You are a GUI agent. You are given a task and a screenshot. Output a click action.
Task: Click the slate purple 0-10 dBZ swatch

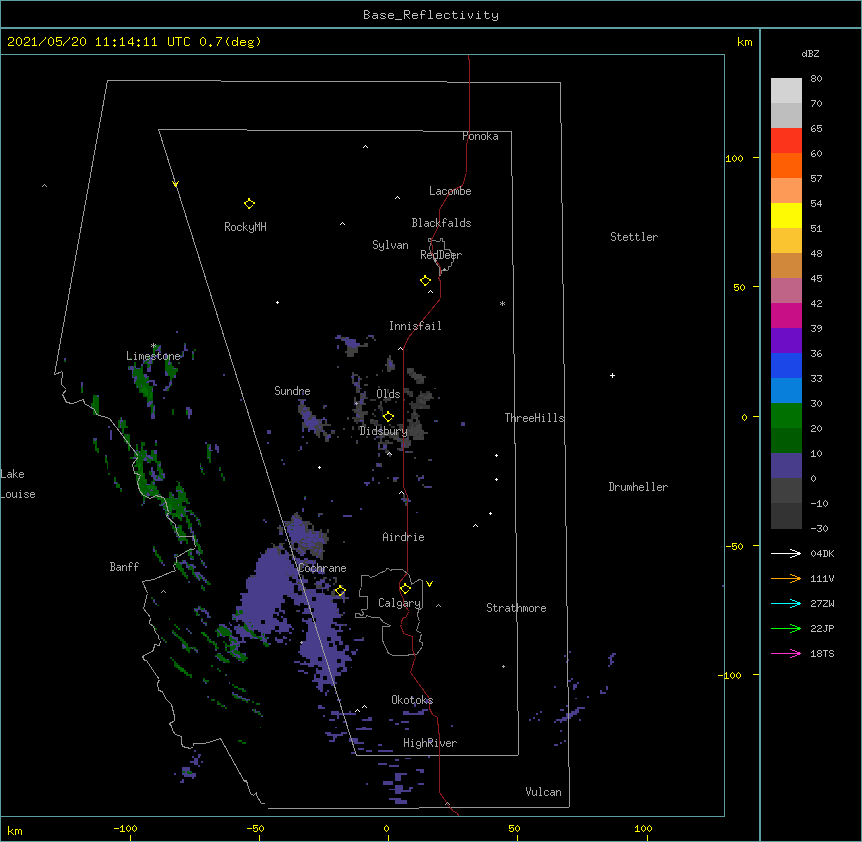pos(786,466)
